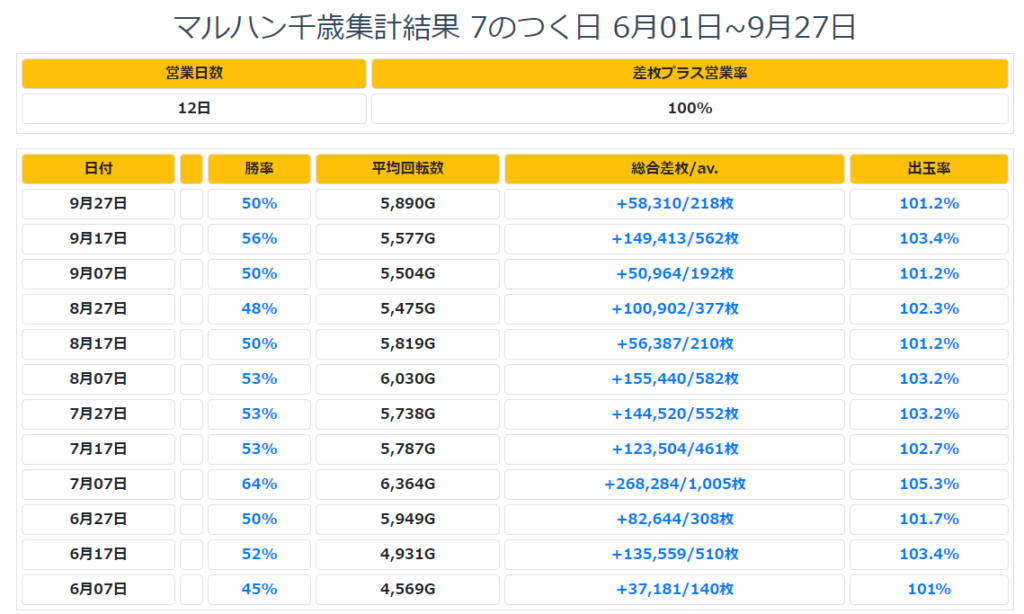Open the +268,284/1,005枚 link
This screenshot has height=614, width=1024.
pyautogui.click(x=675, y=484)
